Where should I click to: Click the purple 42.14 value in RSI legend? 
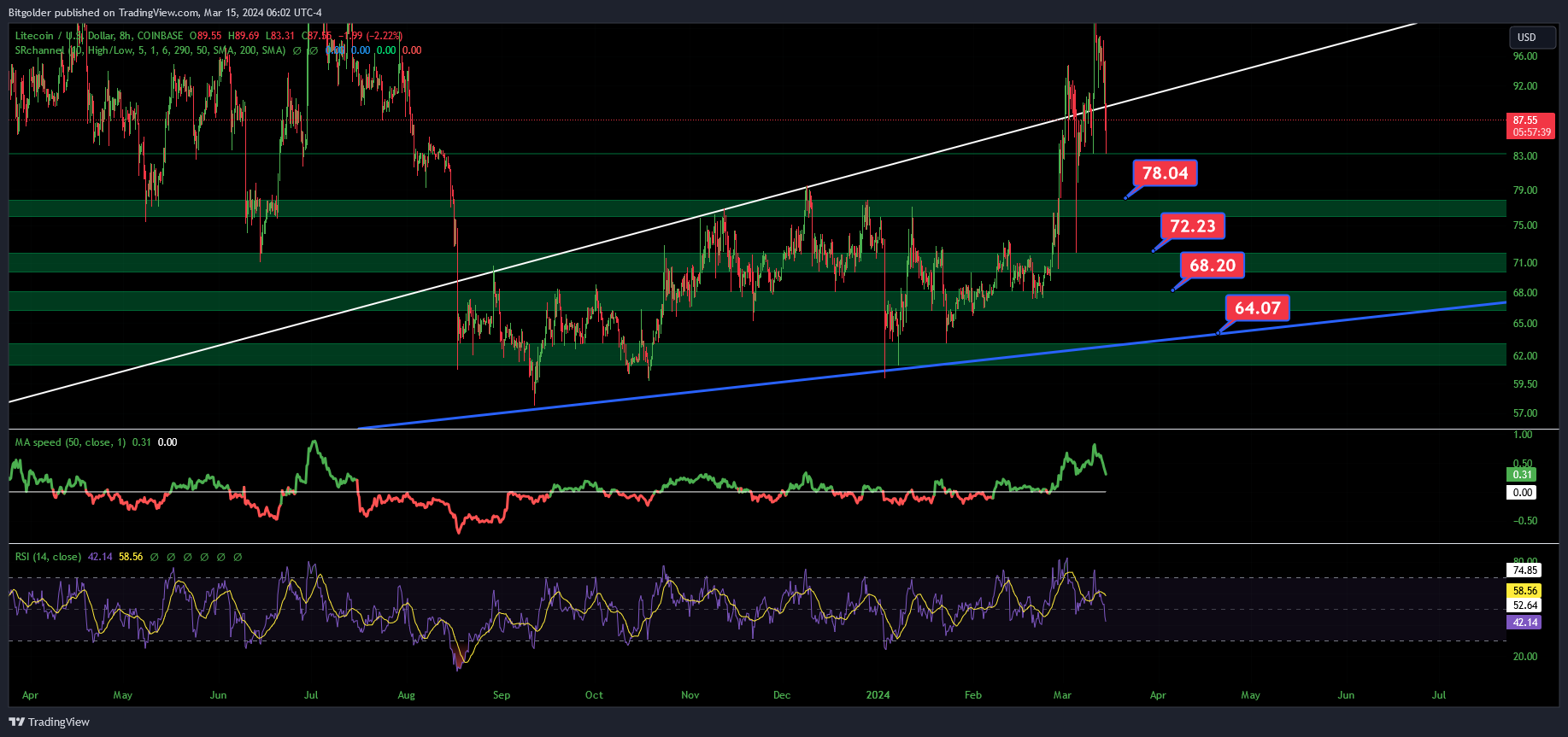100,557
